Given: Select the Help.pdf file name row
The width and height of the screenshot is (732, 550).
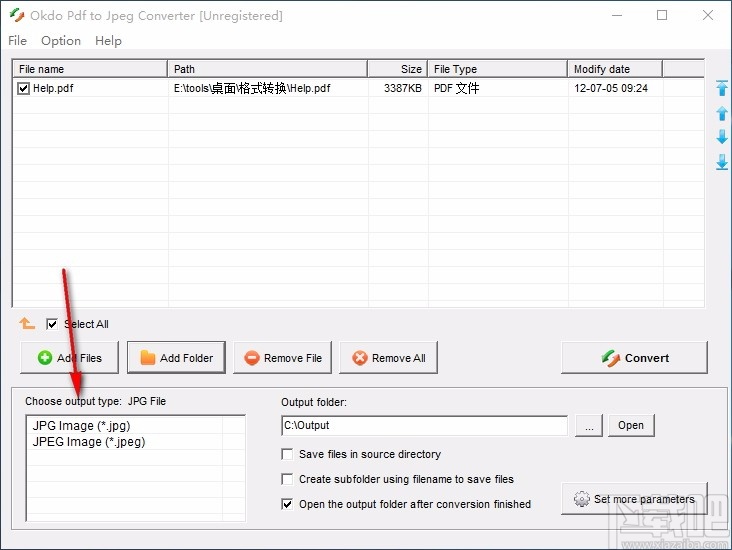Looking at the screenshot, I should tap(53, 88).
